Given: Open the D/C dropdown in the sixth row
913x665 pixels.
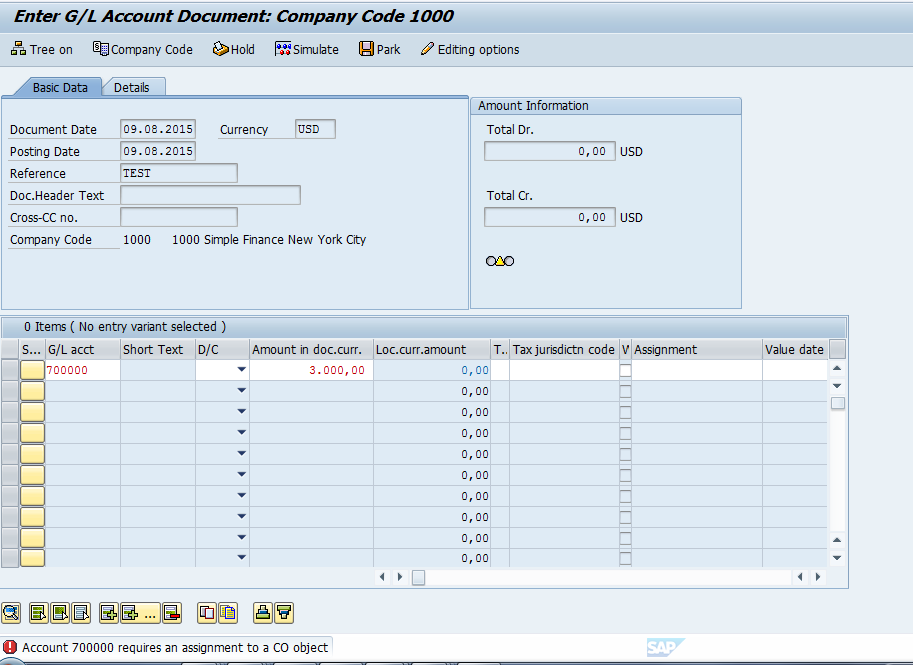Looking at the screenshot, I should click(x=242, y=475).
